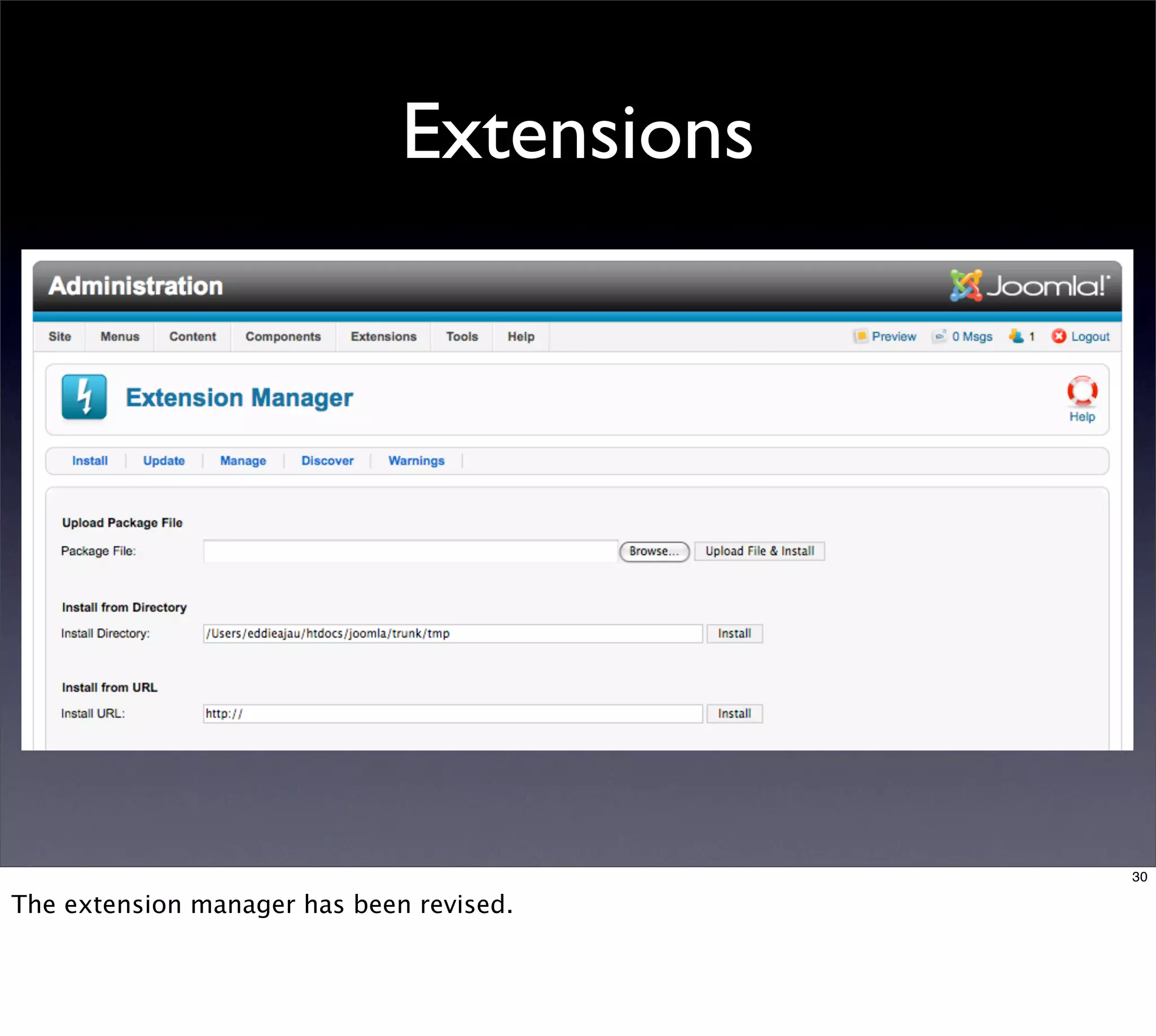Viewport: 1156px width, 1036px height.
Task: Click the Browse... button
Action: (x=654, y=551)
